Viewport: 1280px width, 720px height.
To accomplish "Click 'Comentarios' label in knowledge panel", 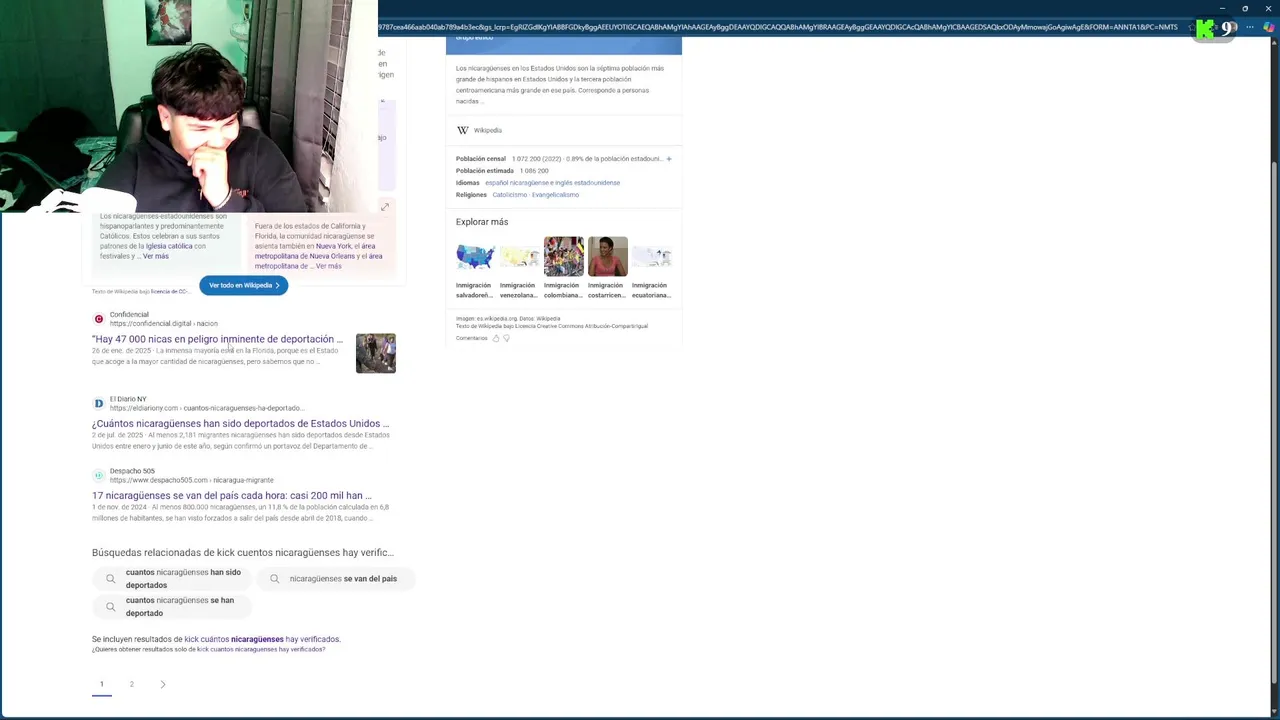I will coord(472,338).
